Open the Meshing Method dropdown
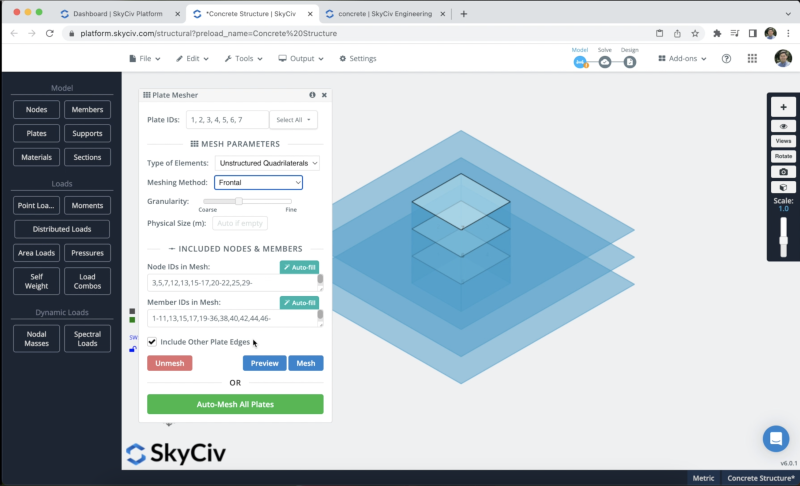The height and width of the screenshot is (486, 800). point(258,183)
